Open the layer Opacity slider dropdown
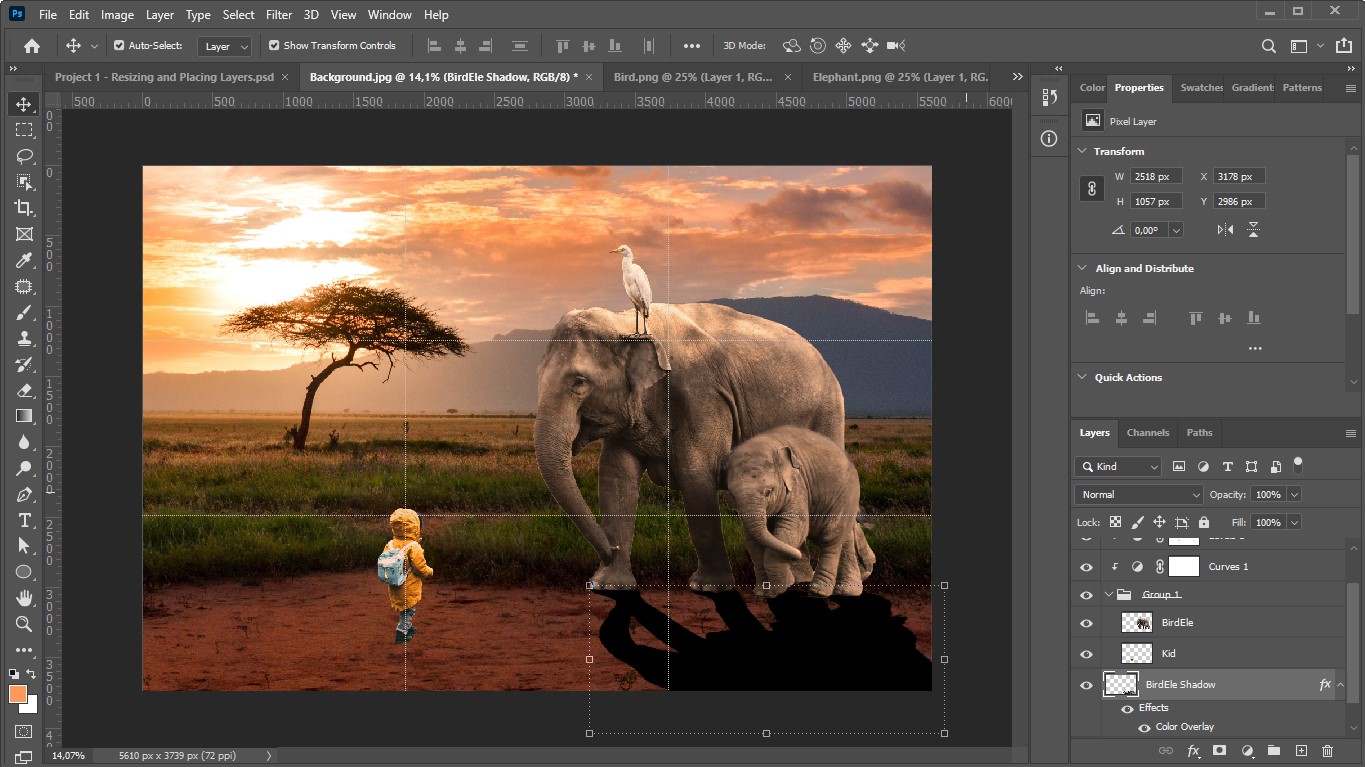This screenshot has width=1365, height=767. pyautogui.click(x=1294, y=495)
